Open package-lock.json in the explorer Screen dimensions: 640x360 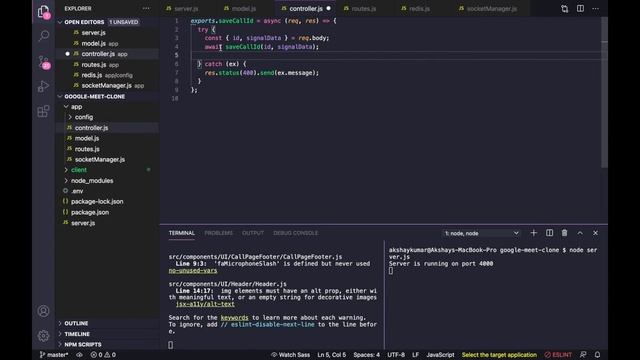(108, 202)
